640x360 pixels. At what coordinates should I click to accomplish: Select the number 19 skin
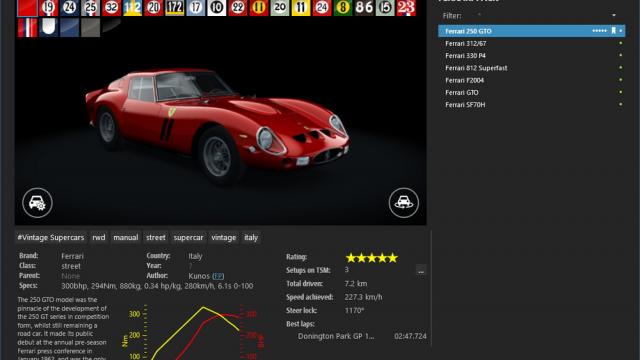coord(49,8)
